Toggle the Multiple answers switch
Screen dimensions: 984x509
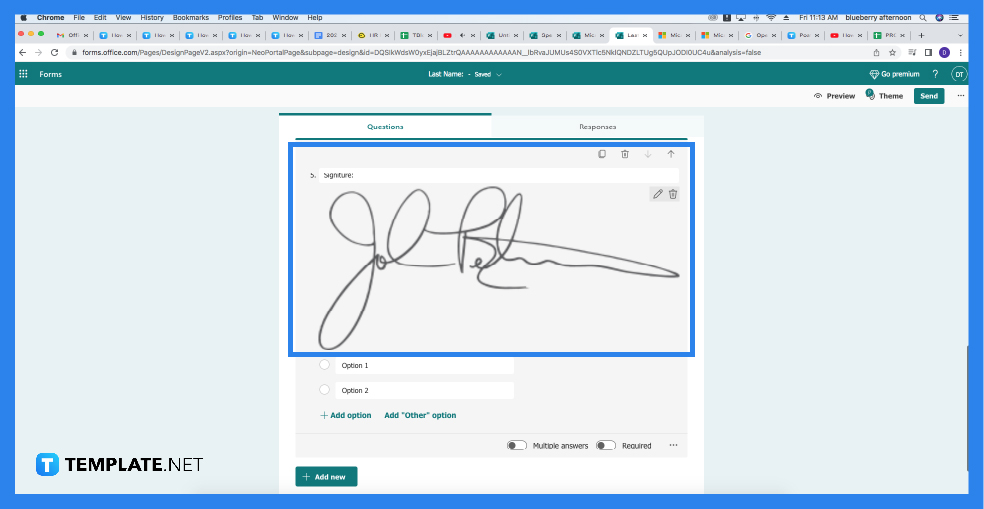click(x=516, y=446)
